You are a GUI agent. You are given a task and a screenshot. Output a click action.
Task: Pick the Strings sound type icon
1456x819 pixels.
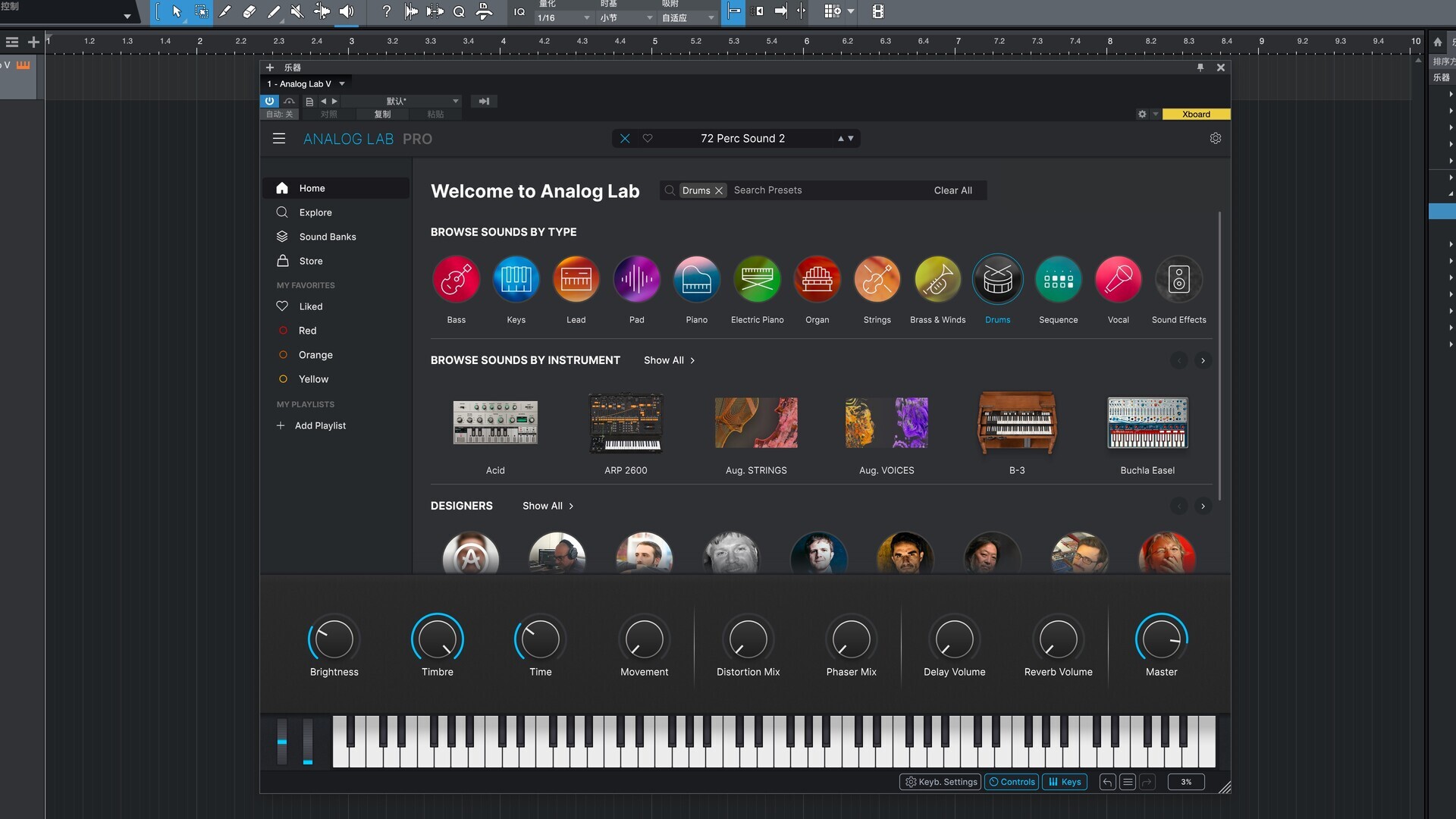[877, 279]
